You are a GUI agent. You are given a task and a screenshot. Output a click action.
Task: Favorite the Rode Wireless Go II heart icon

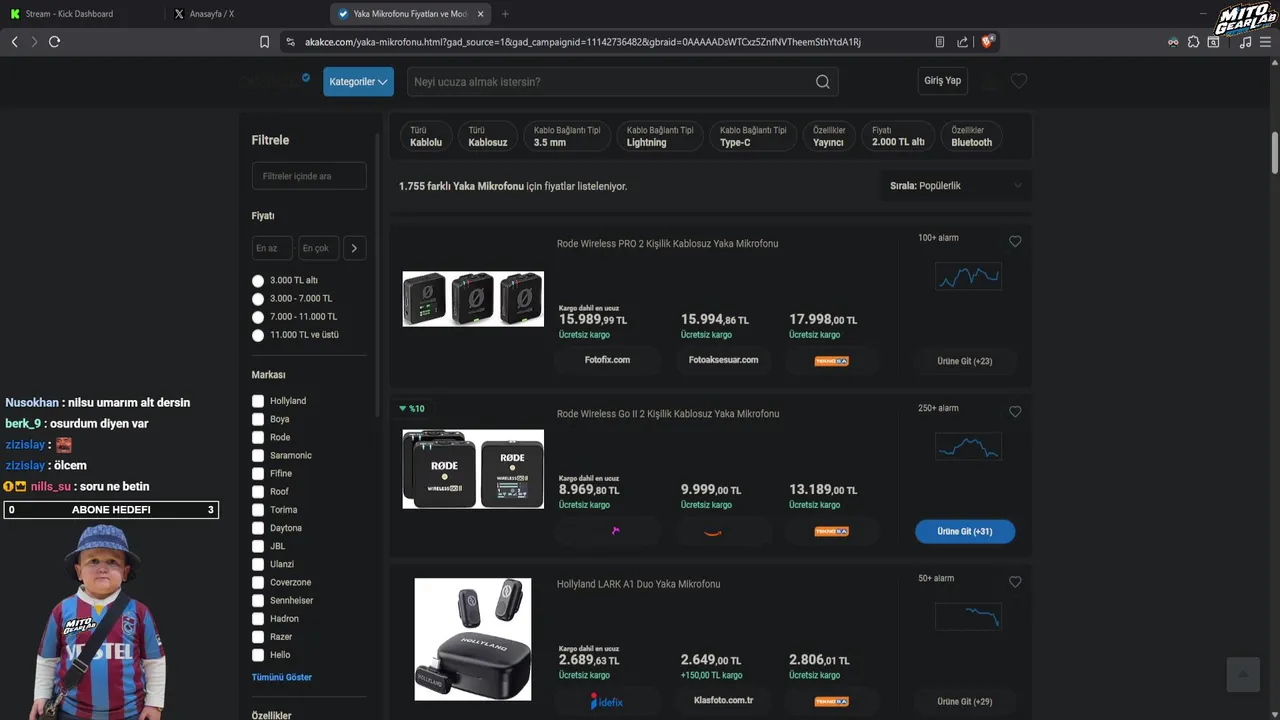[x=1015, y=412]
